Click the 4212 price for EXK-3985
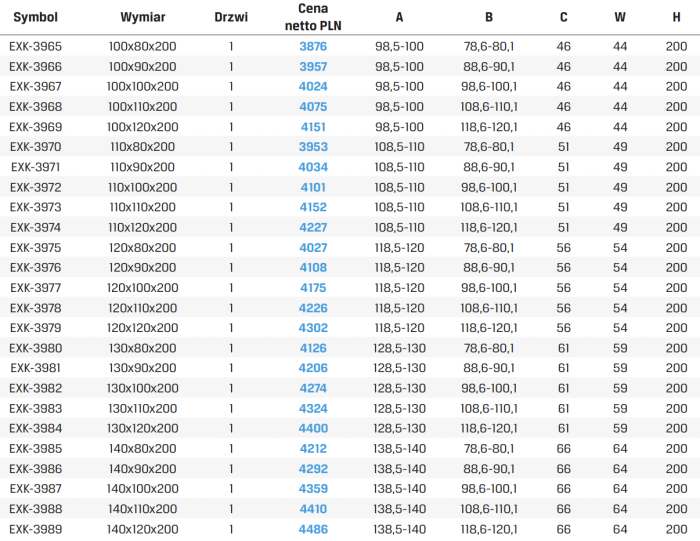Image resolution: width=700 pixels, height=541 pixels. 313,449
